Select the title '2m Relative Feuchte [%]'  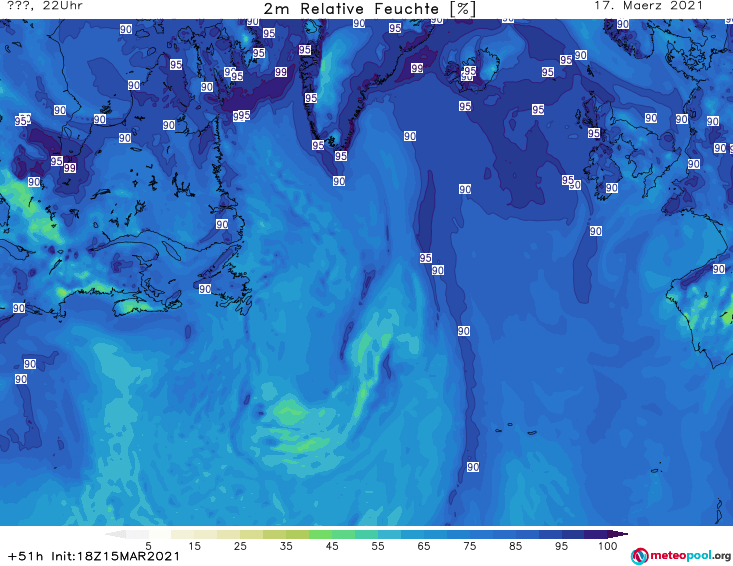369,9
